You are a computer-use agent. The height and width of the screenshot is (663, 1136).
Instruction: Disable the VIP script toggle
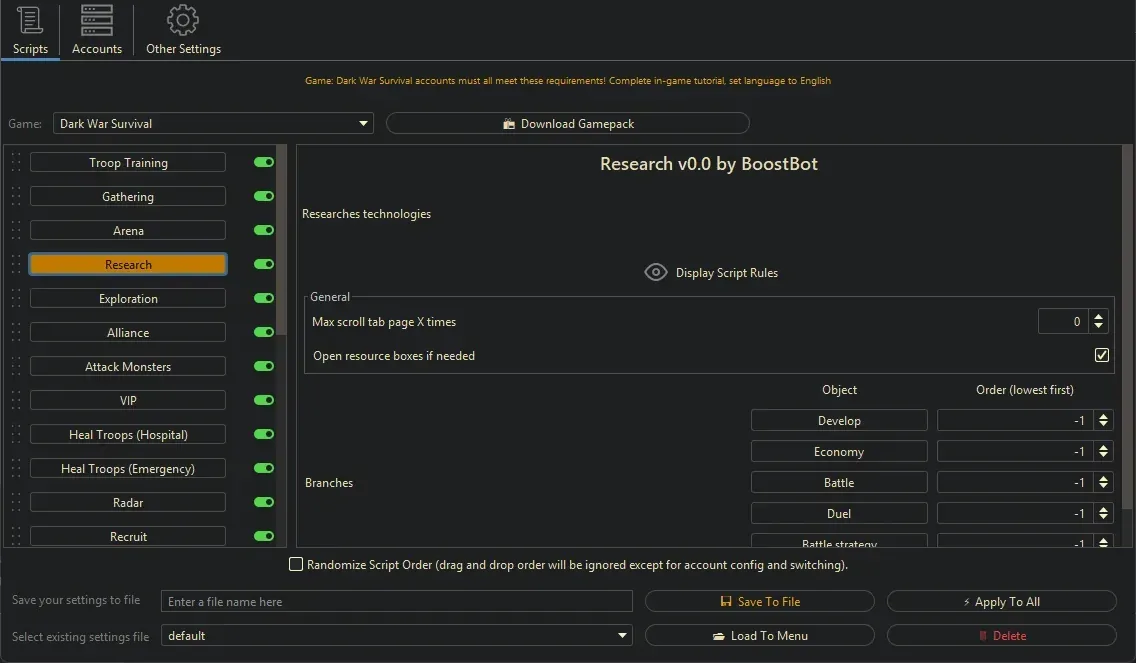[x=264, y=401]
